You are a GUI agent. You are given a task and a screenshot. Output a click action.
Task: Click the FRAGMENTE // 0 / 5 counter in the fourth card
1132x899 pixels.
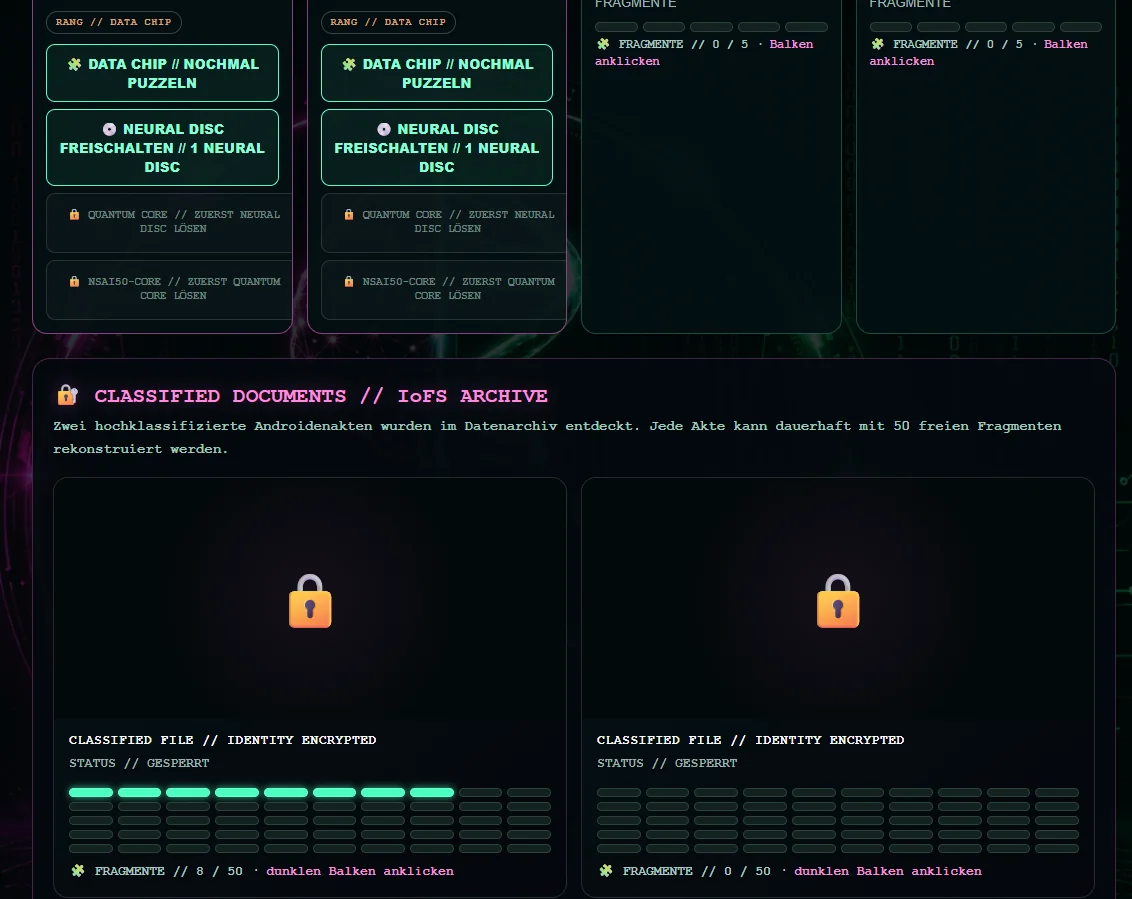[957, 44]
